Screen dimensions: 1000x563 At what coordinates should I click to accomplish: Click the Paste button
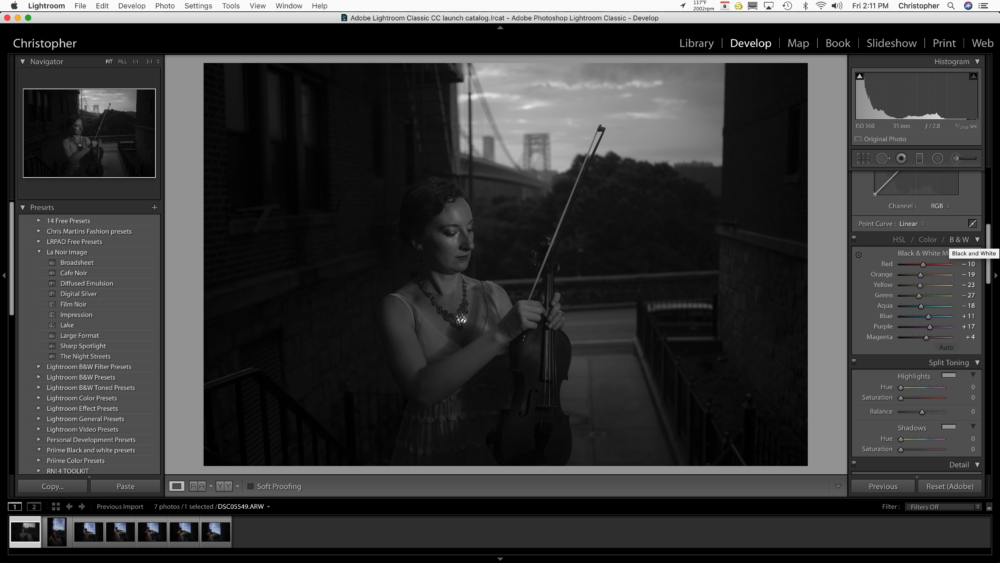126,486
